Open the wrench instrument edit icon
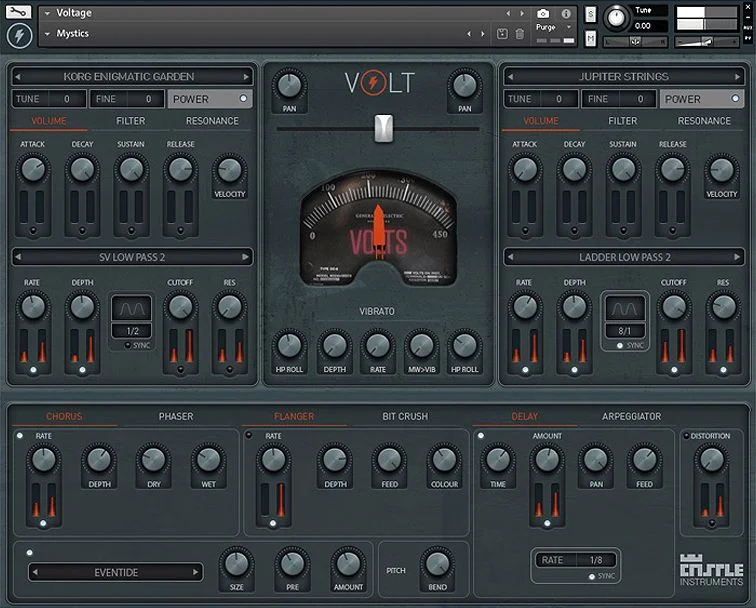 point(18,12)
